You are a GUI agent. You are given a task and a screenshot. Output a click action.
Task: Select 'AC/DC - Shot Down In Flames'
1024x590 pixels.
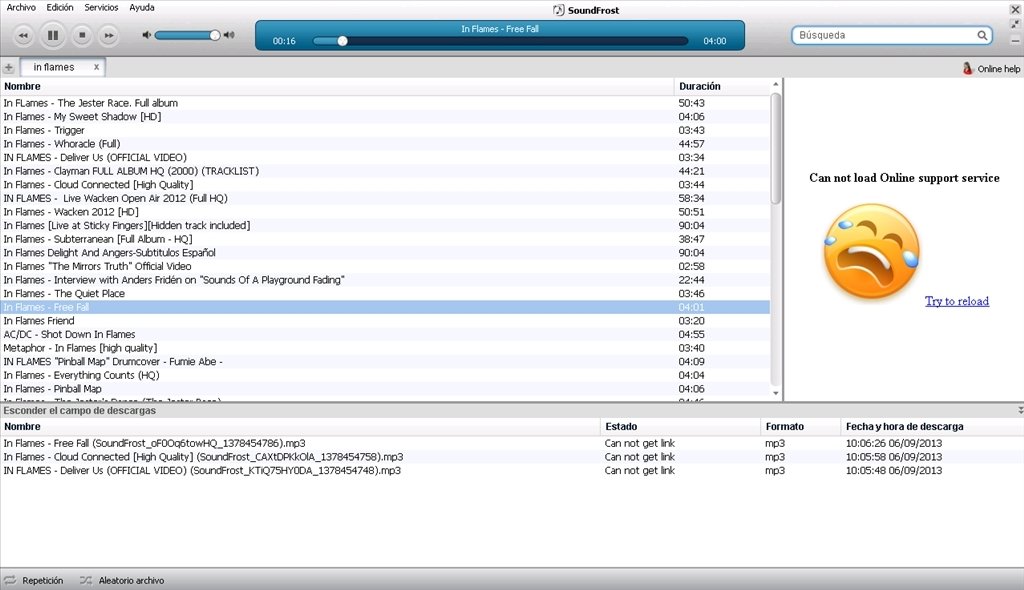pos(385,335)
